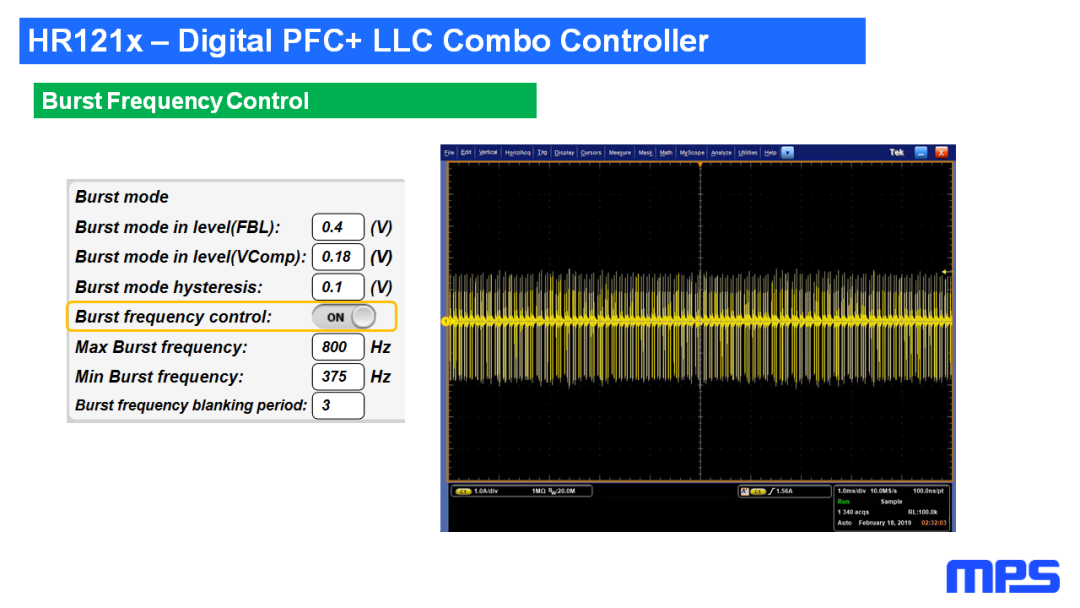The image size is (1080, 608).
Task: Open the Analyze menu
Action: point(721,153)
